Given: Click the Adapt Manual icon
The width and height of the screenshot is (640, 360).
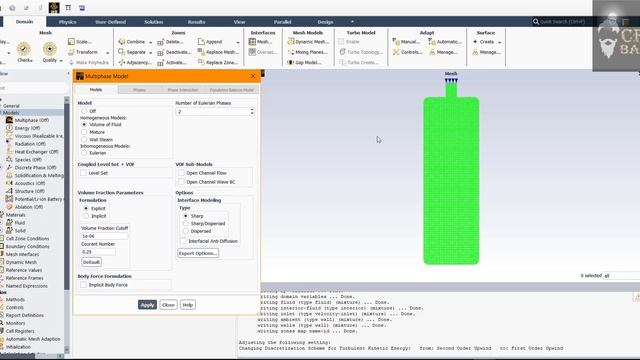Looking at the screenshot, I should tap(396, 42).
